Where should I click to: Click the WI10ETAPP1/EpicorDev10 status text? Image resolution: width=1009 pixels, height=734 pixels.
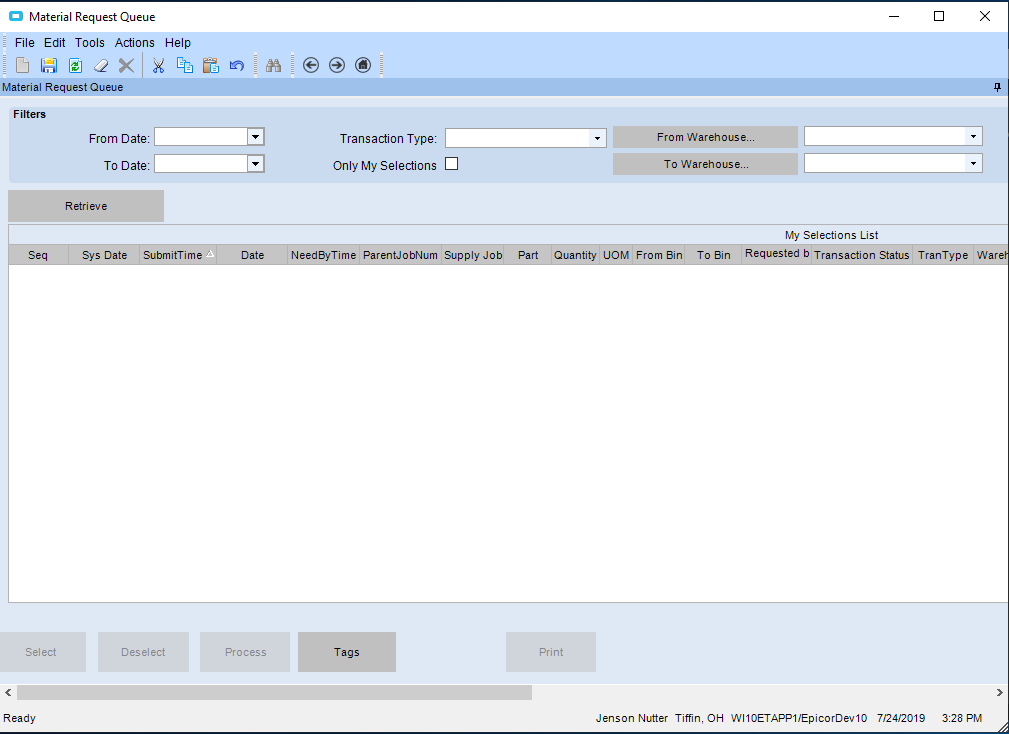click(x=799, y=718)
